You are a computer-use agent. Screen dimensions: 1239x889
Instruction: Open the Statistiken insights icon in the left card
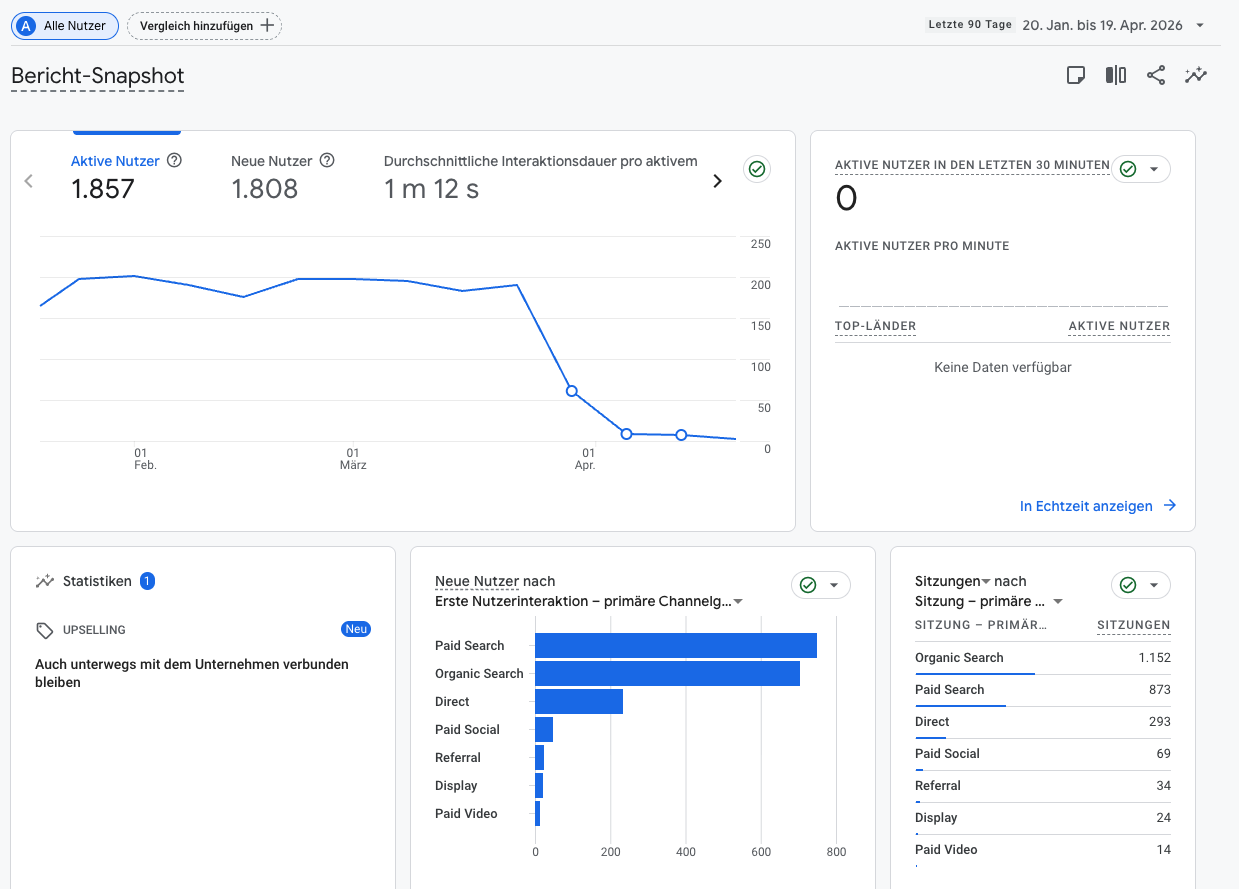44,581
